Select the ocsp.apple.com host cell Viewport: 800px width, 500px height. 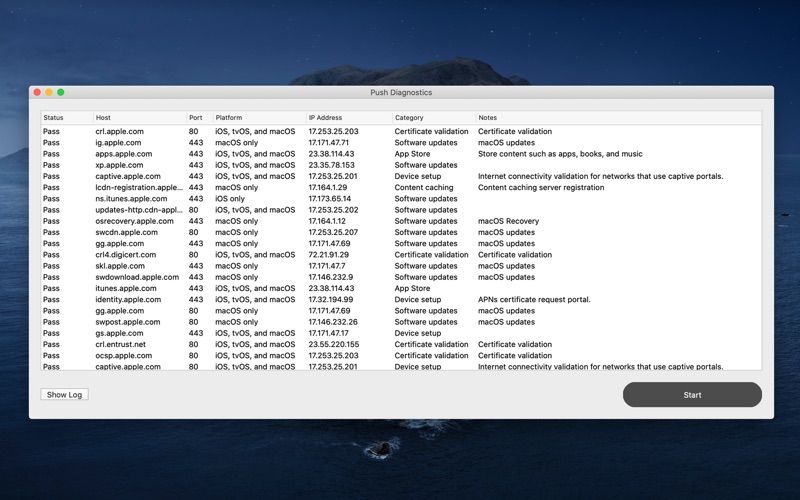pyautogui.click(x=123, y=356)
